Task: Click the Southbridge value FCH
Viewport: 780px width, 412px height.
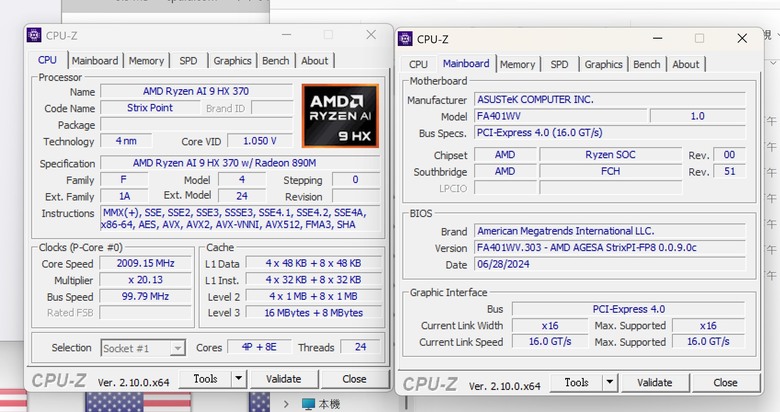Action: click(610, 171)
